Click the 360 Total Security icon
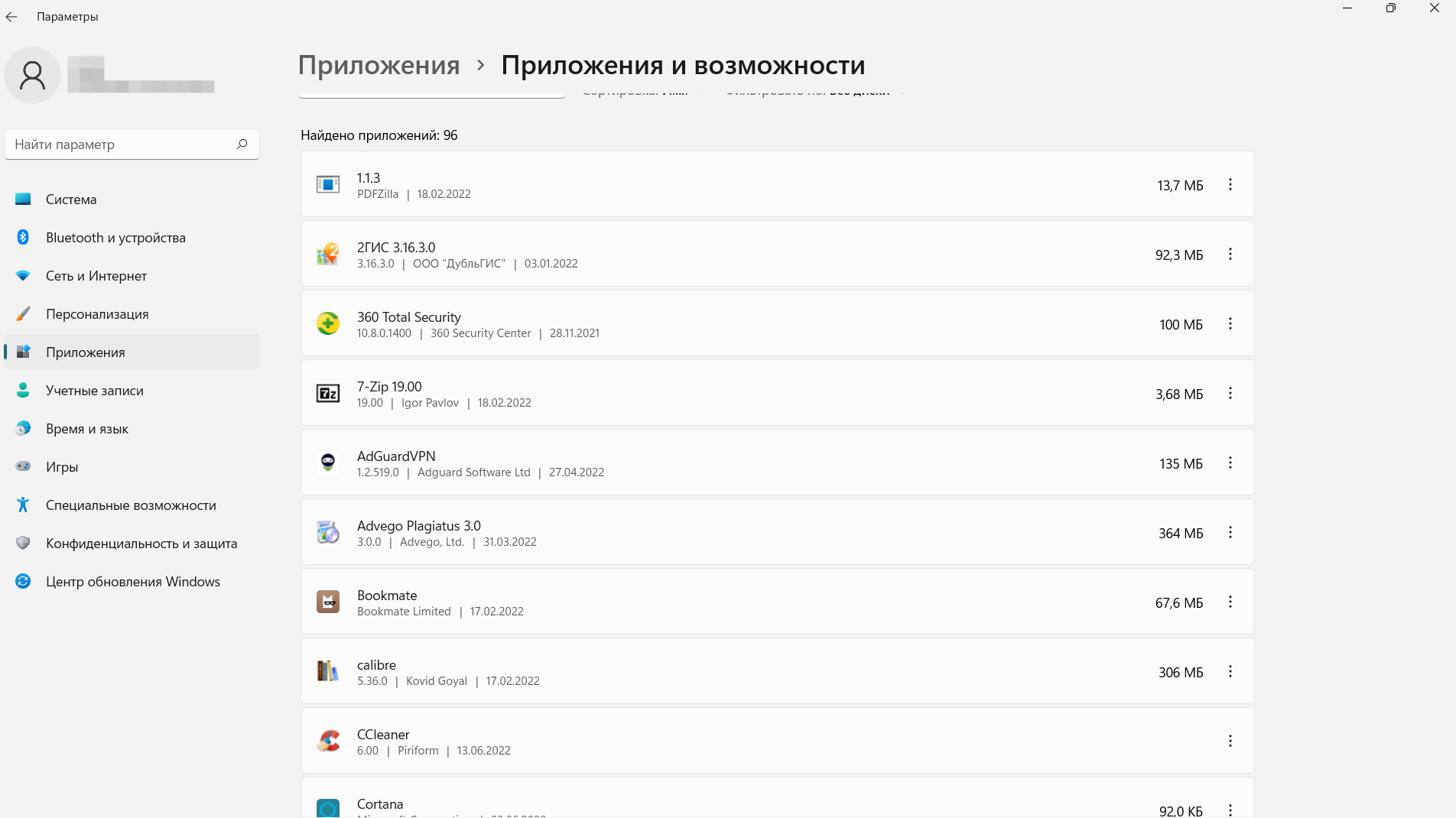The height and width of the screenshot is (818, 1456). [328, 323]
